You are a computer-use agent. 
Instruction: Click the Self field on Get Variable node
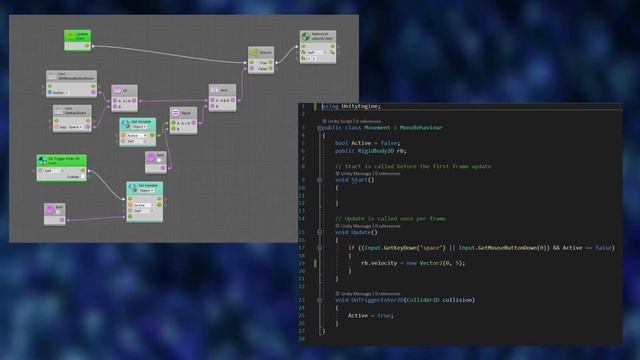(x=136, y=141)
